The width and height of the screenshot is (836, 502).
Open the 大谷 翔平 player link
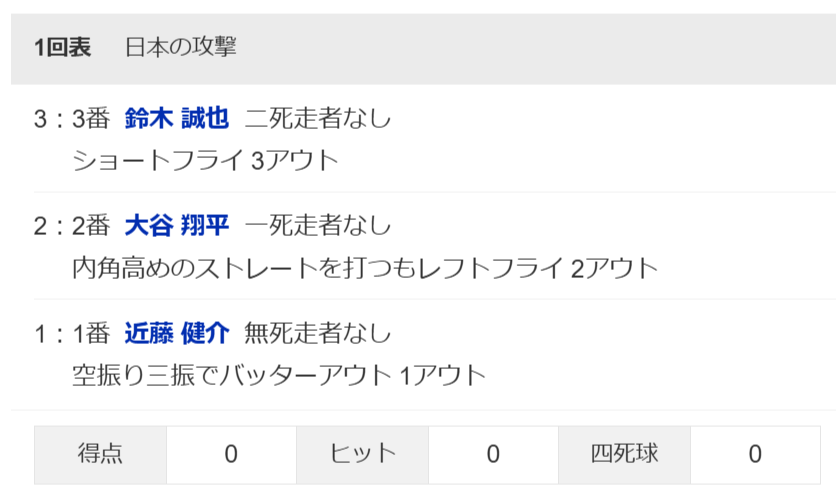[177, 226]
